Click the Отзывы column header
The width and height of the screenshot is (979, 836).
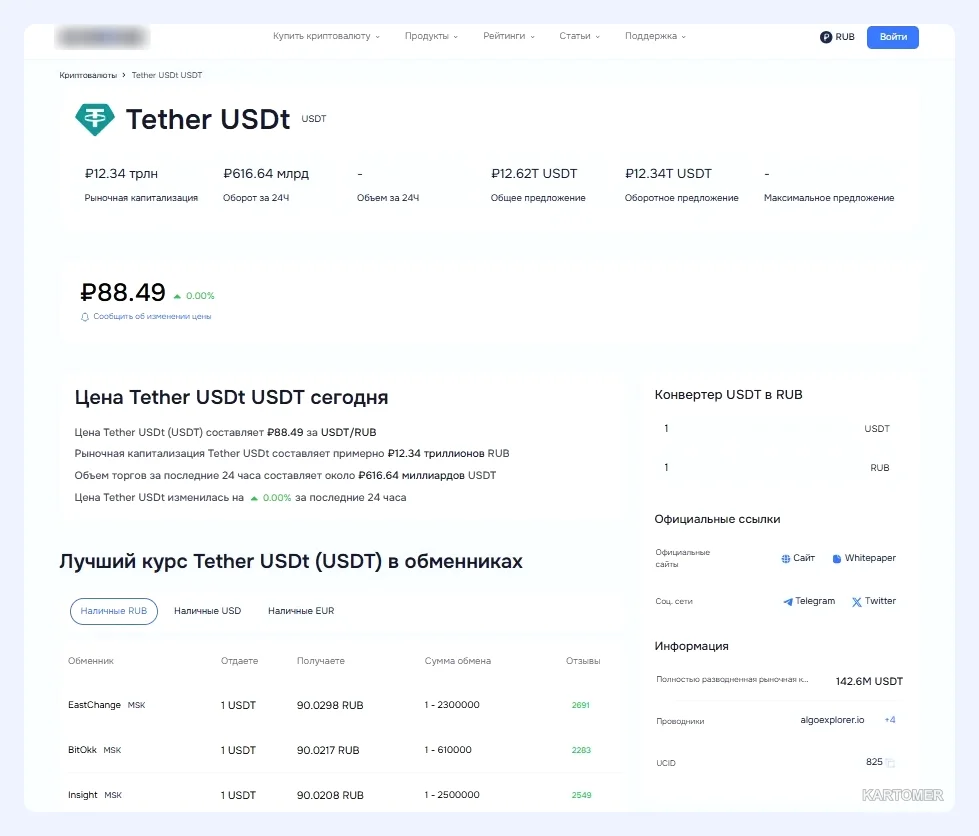(583, 661)
